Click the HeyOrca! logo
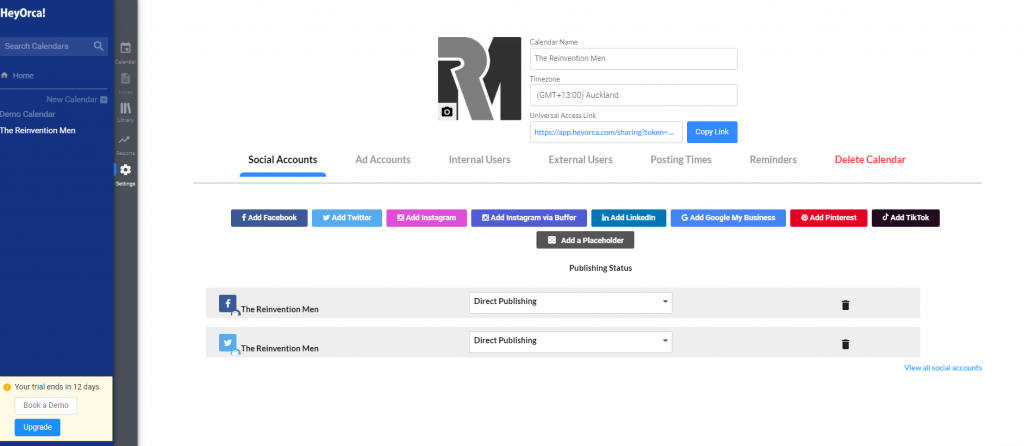Screen dimensions: 1024x446 (x=23, y=12)
